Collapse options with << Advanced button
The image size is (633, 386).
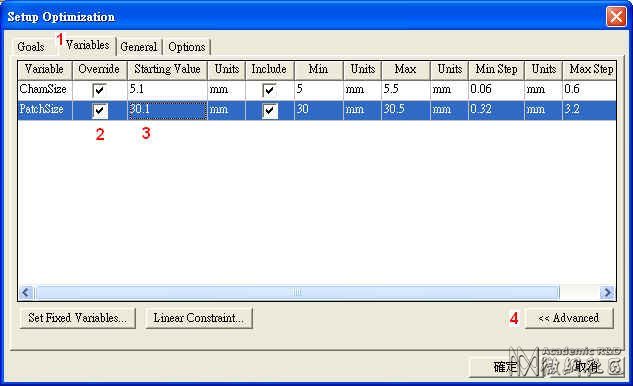coord(568,318)
